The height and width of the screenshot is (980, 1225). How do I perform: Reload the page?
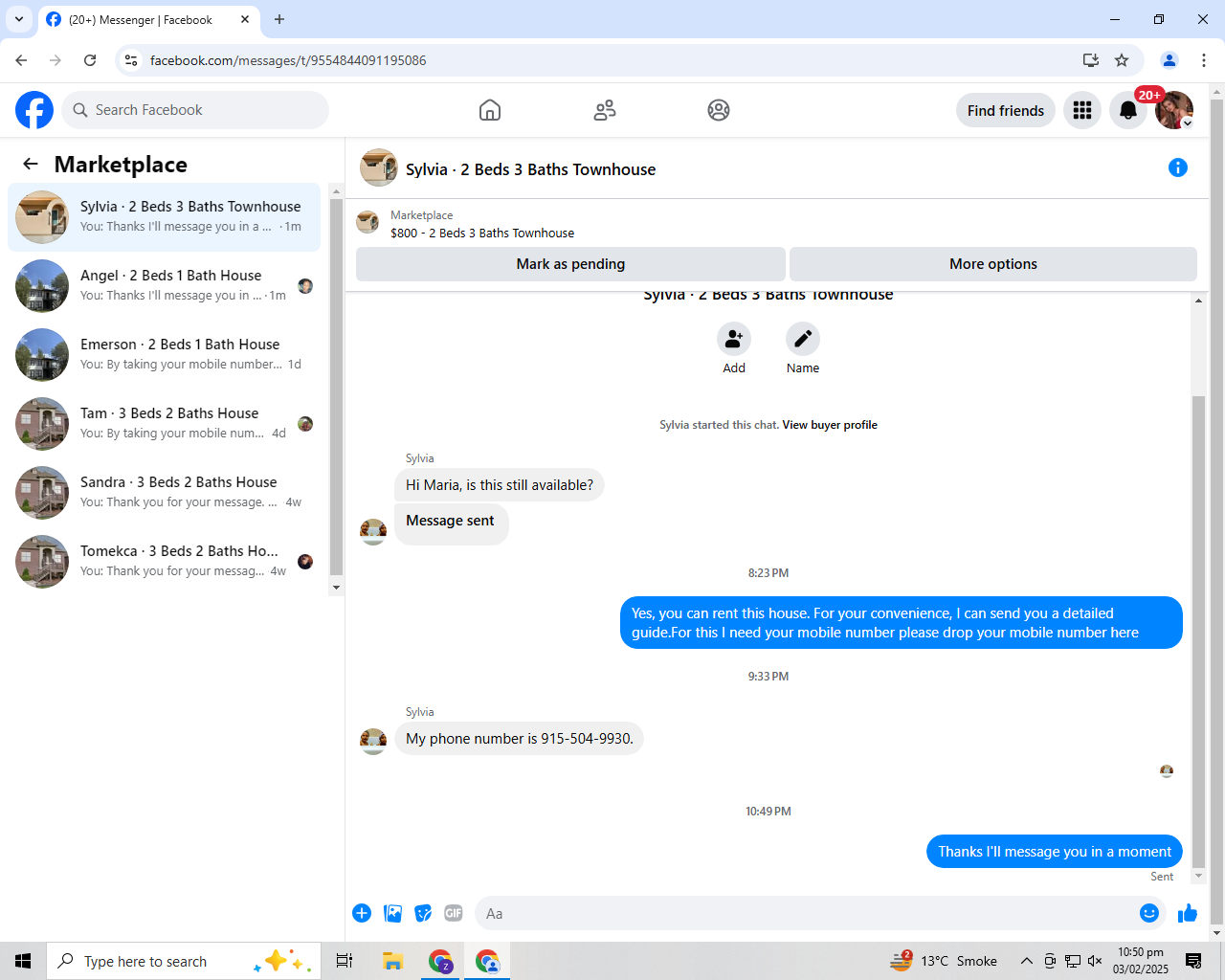[90, 60]
